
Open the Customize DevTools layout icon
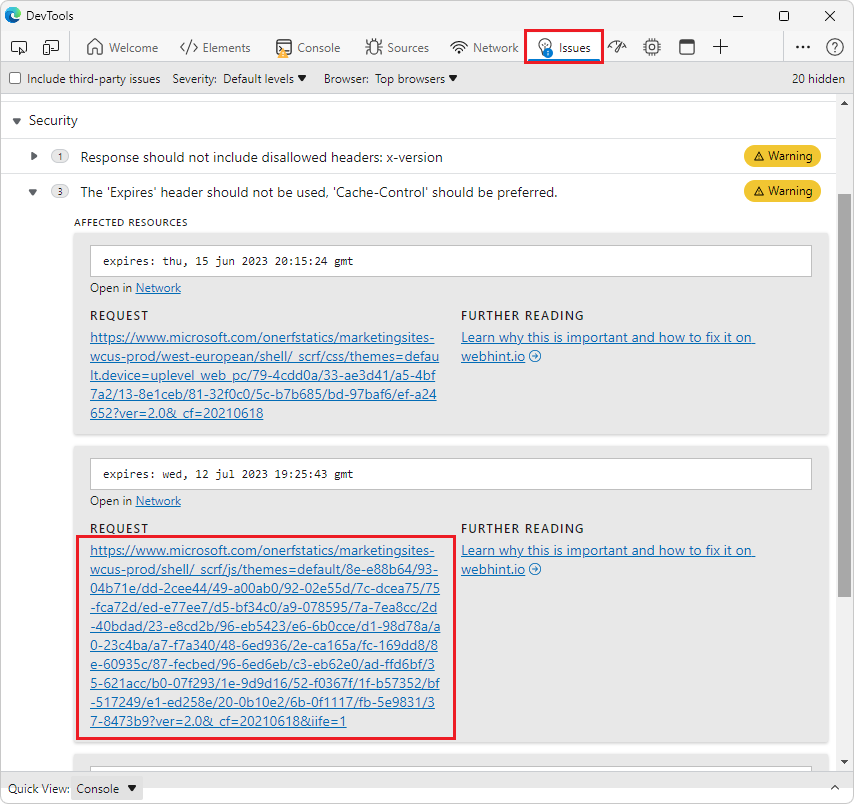686,46
